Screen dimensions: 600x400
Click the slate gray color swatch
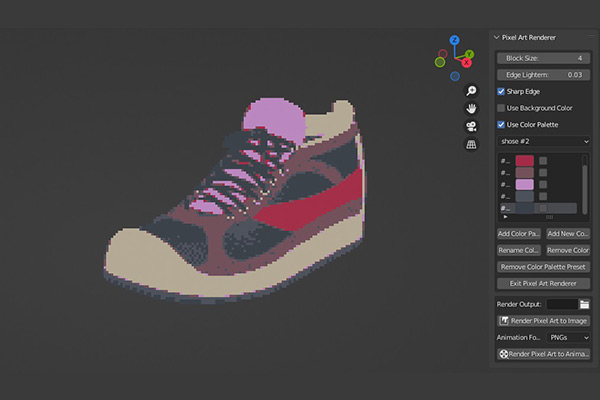tap(525, 196)
